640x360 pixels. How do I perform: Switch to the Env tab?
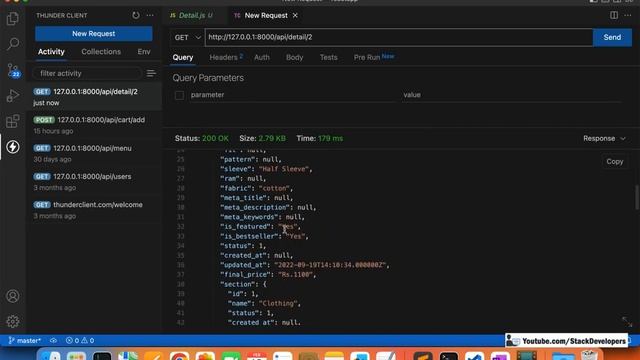tap(144, 52)
